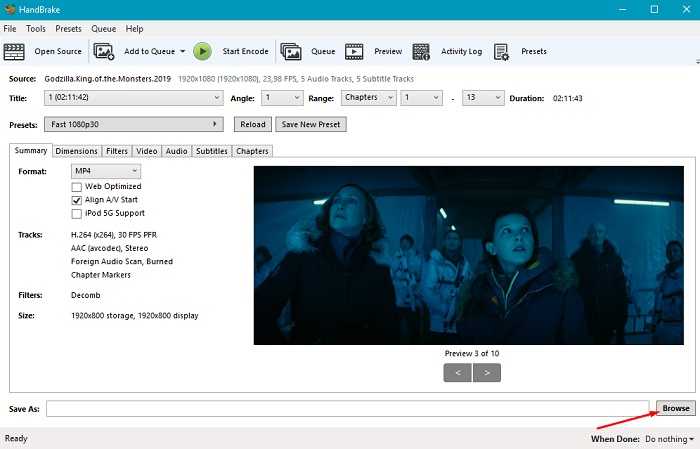
Task: Click the text AAC (avcodec), Stereo
Action: (x=109, y=248)
